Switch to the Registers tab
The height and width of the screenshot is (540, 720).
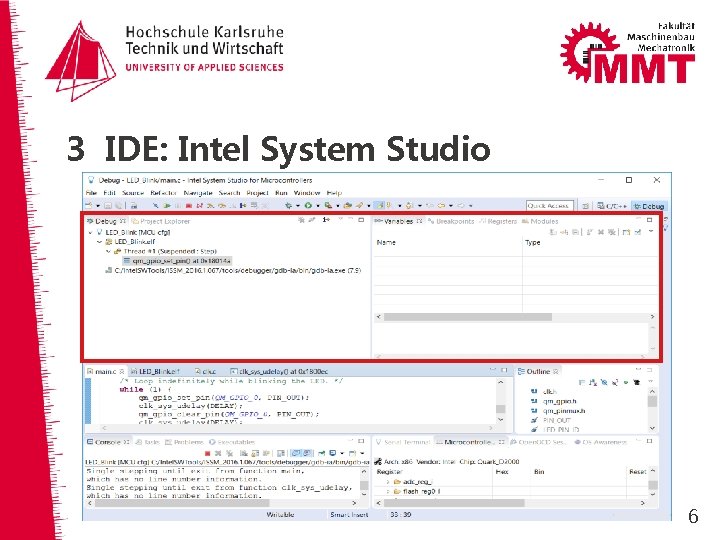coord(499,221)
